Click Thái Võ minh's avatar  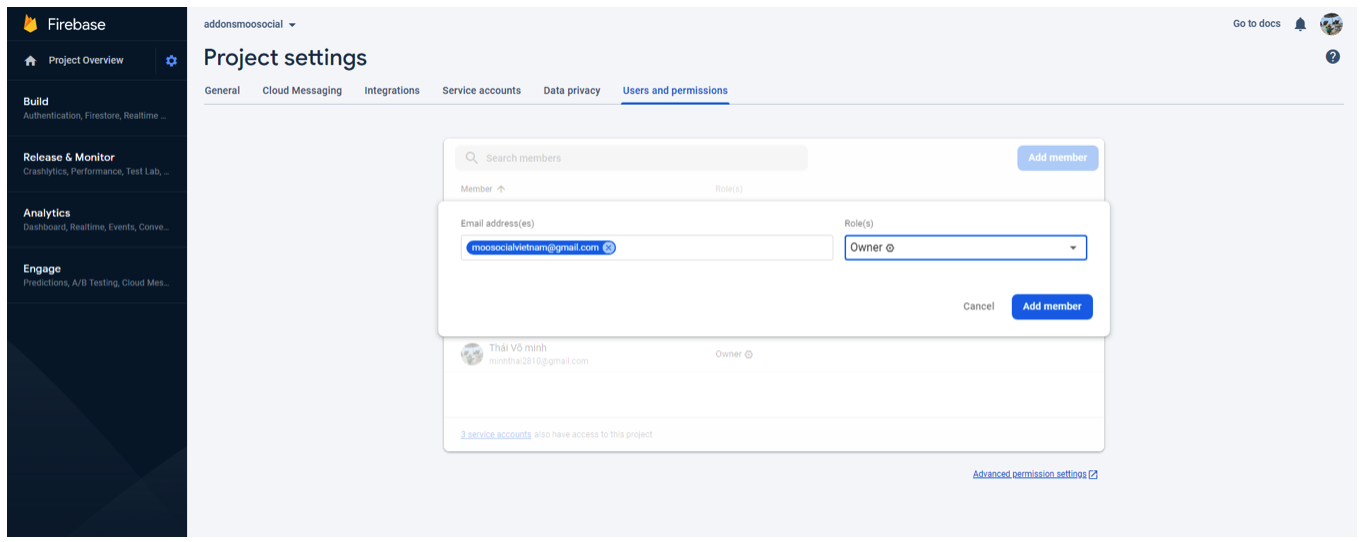click(472, 354)
